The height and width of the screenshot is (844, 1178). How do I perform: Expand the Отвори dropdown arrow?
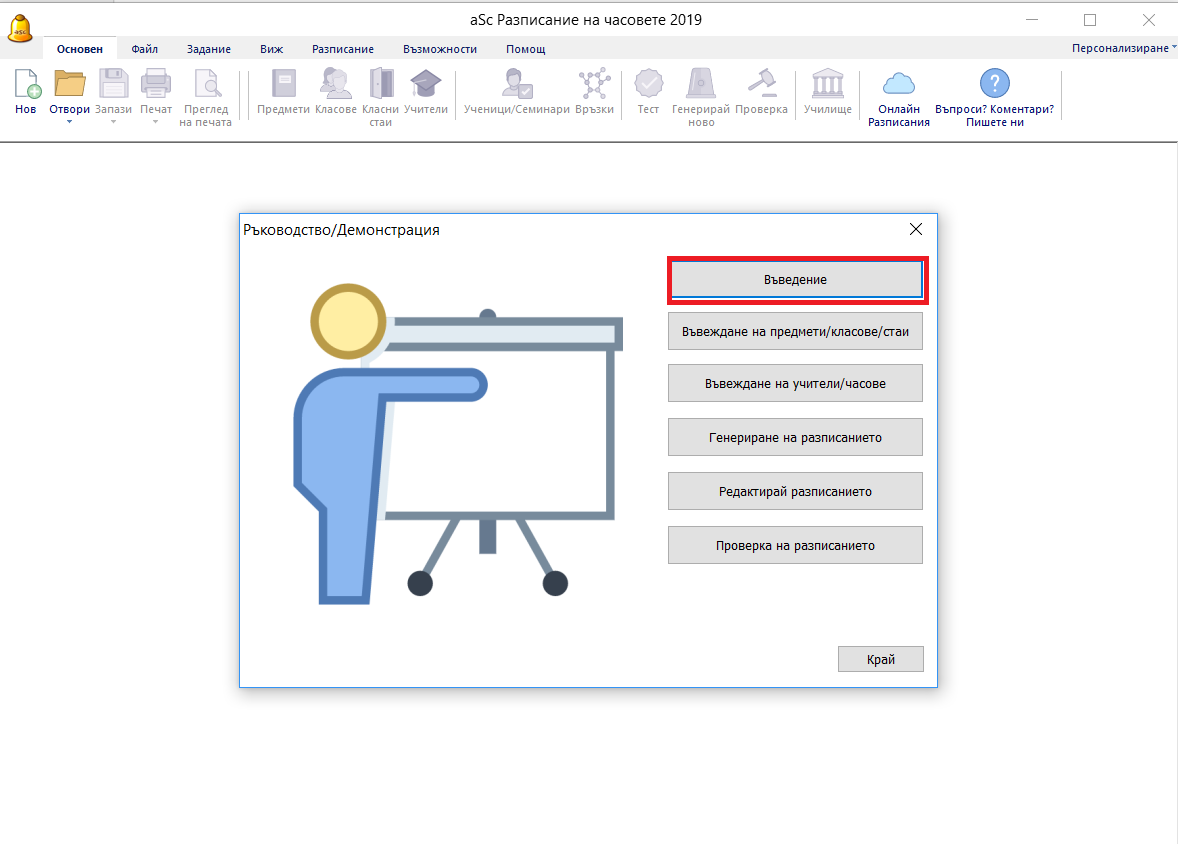(x=70, y=122)
